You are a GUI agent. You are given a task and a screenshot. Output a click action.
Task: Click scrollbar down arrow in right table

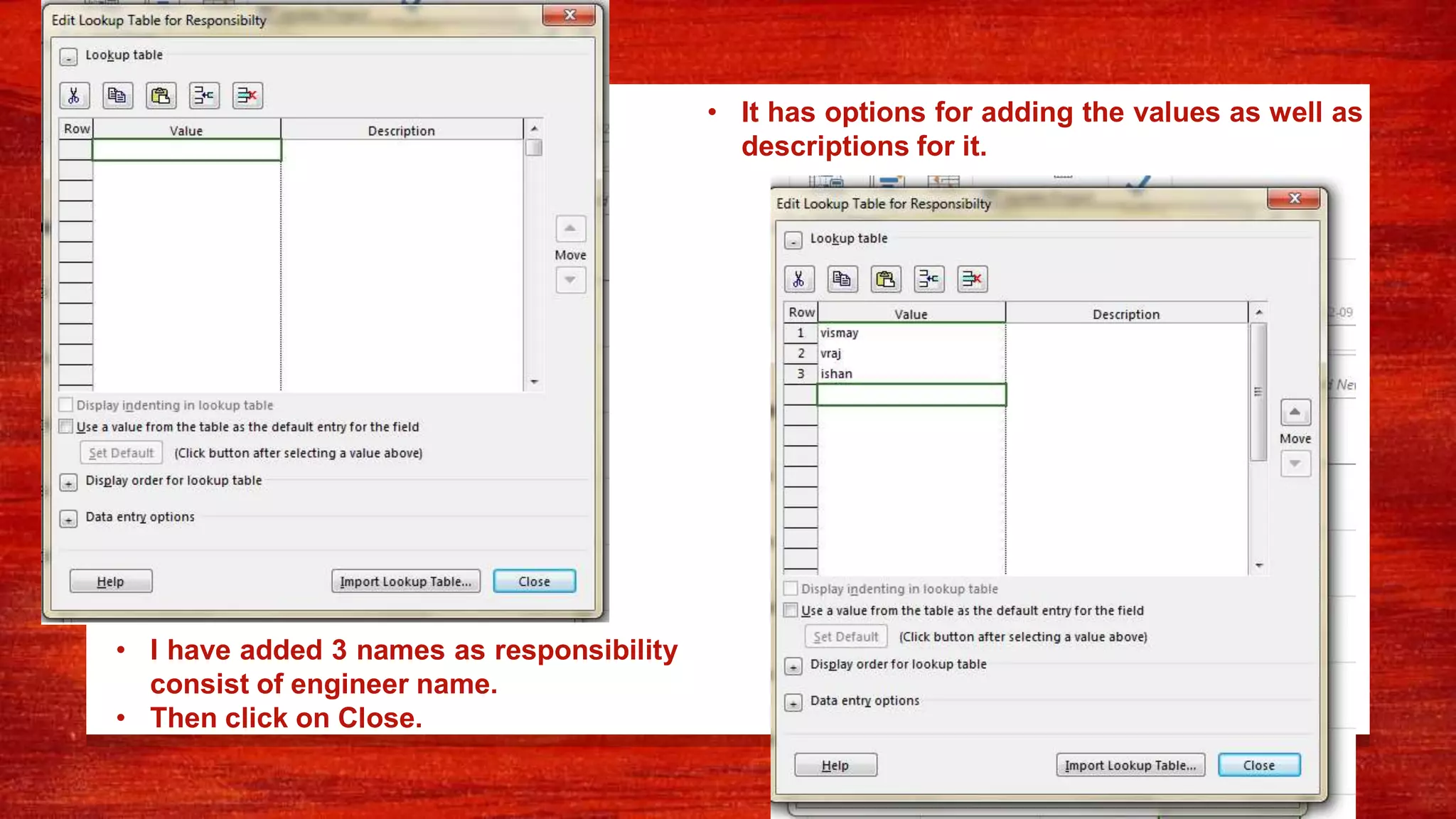pos(1258,565)
